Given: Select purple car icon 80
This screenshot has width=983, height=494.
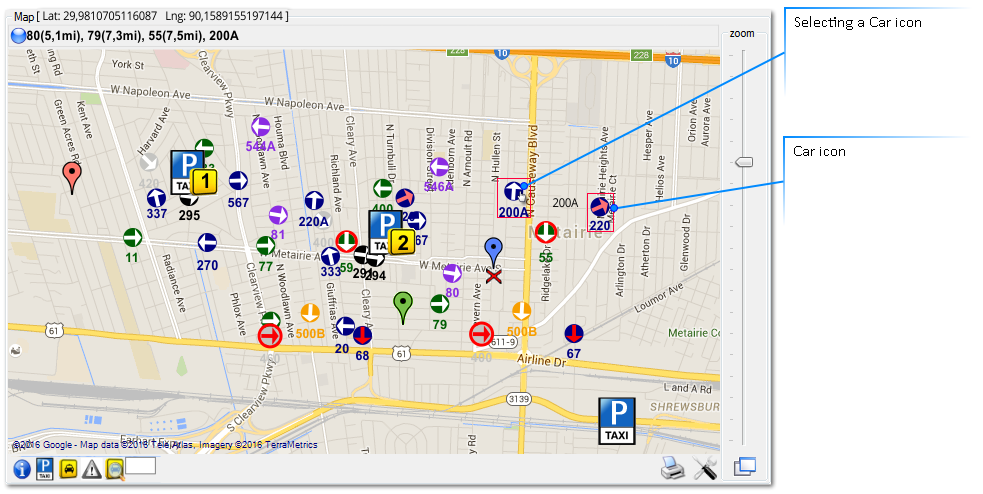Looking at the screenshot, I should tap(452, 273).
